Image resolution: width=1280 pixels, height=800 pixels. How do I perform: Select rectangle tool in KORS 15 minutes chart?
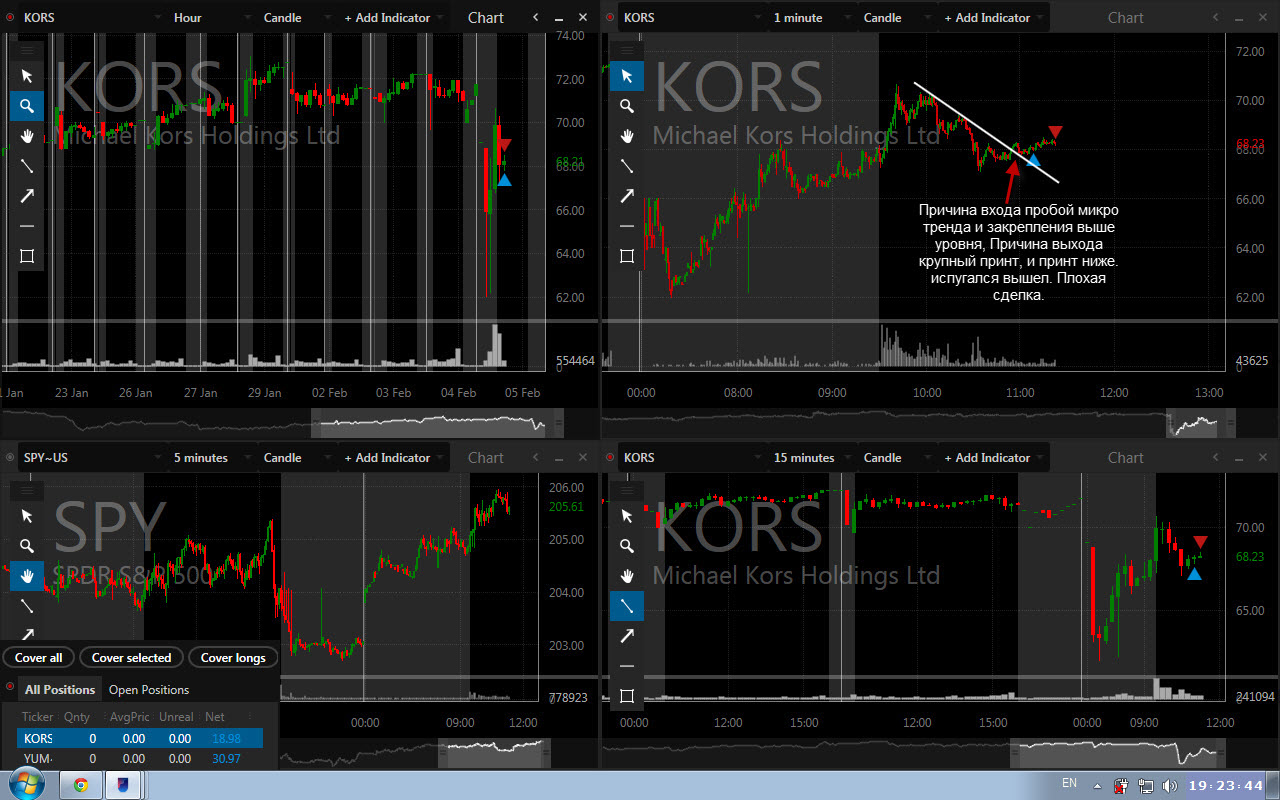627,696
